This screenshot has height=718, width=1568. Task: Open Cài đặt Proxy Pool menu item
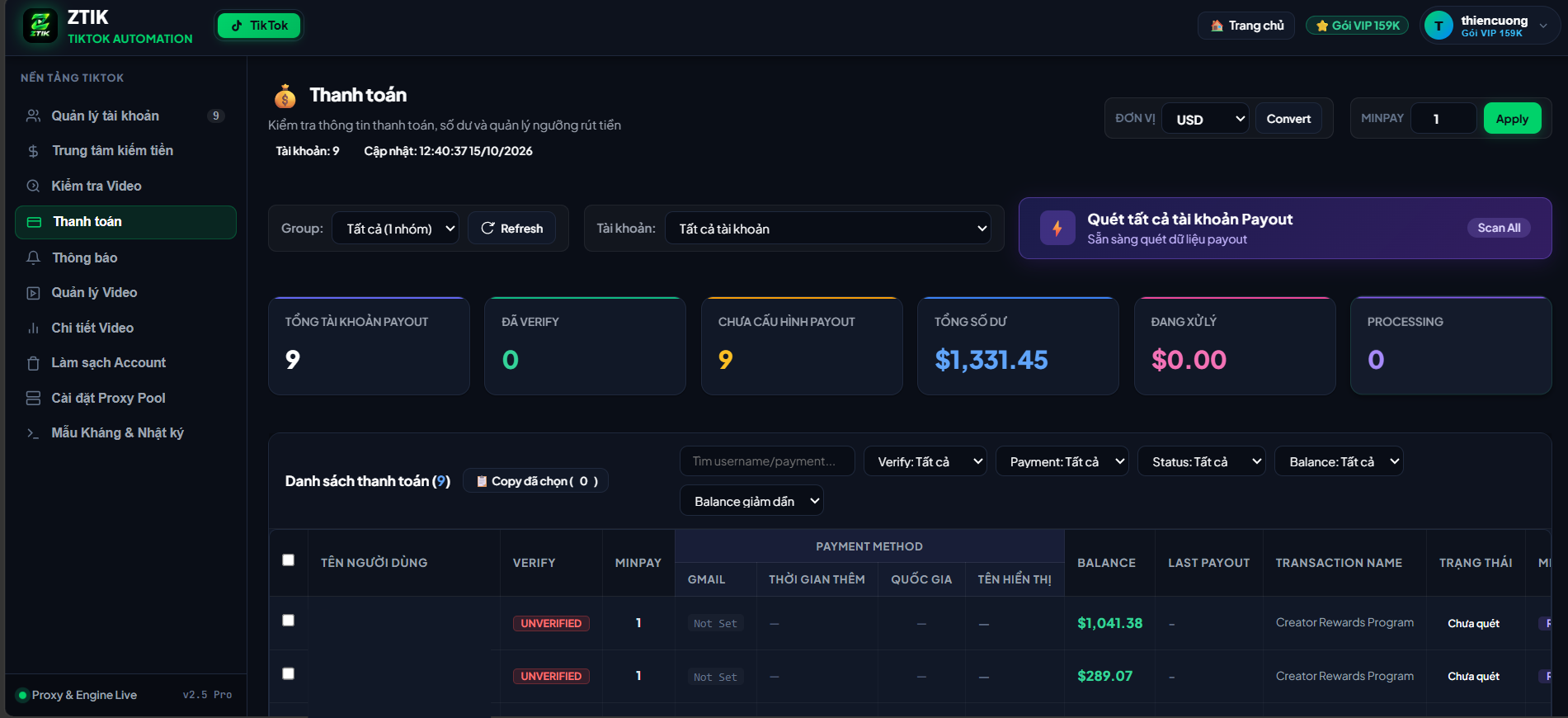point(125,399)
